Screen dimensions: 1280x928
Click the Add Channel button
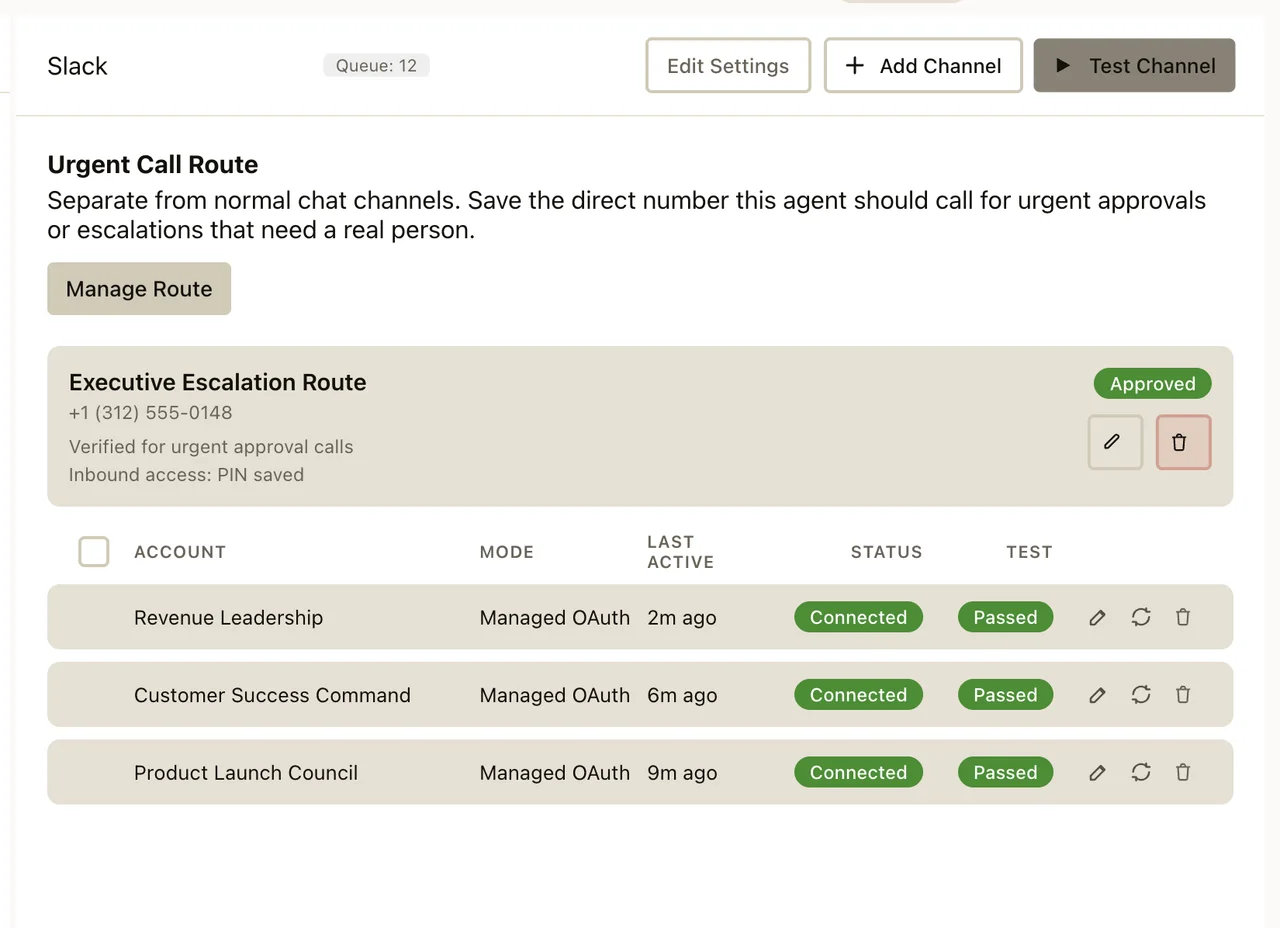tap(923, 66)
